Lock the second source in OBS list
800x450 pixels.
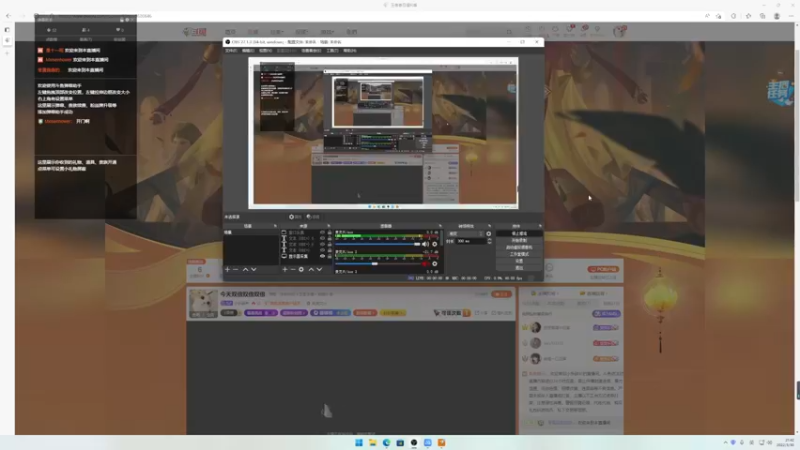tap(329, 238)
